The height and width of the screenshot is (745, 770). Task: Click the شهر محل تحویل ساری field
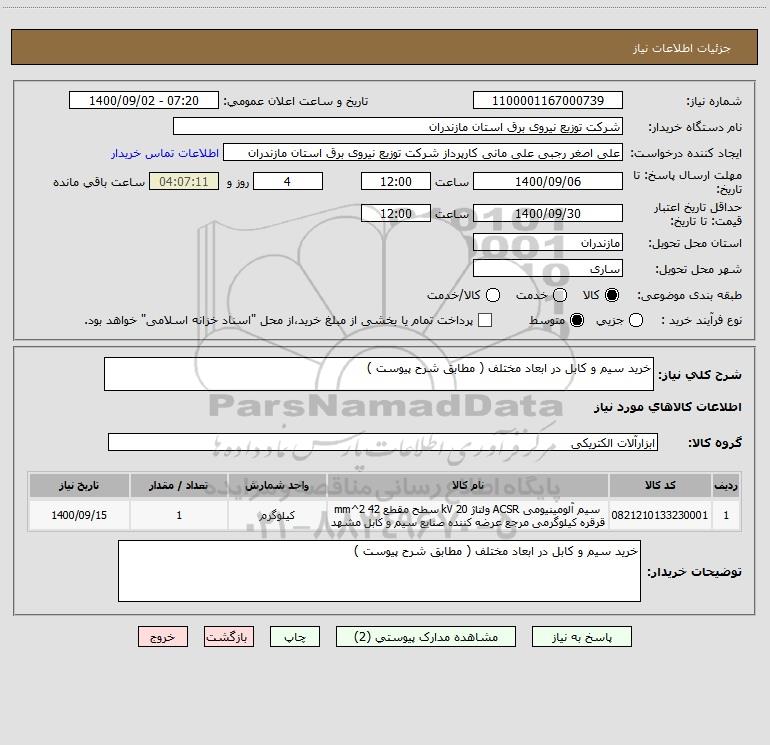point(548,269)
